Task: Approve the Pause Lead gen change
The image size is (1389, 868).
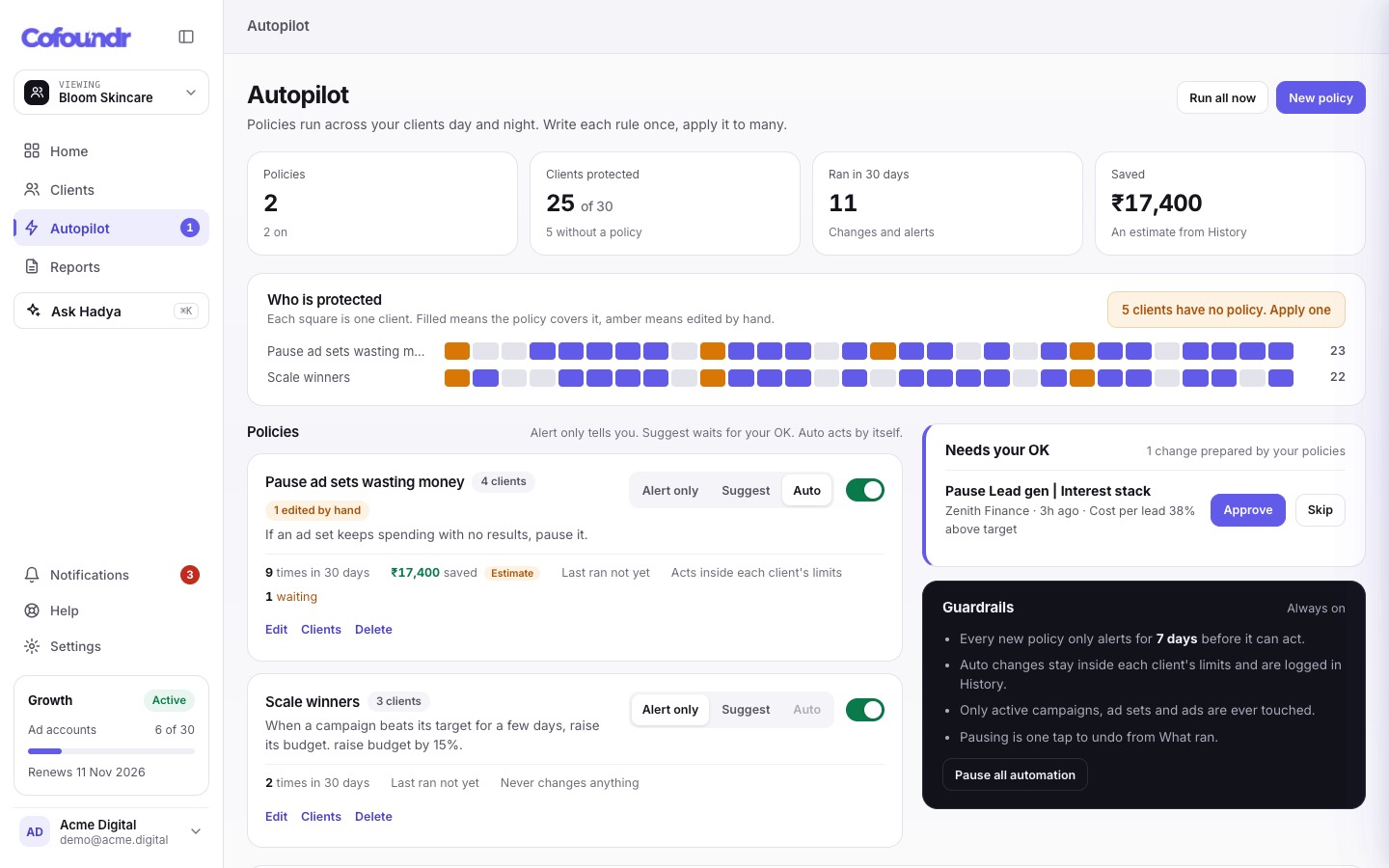Action: pos(1247,510)
